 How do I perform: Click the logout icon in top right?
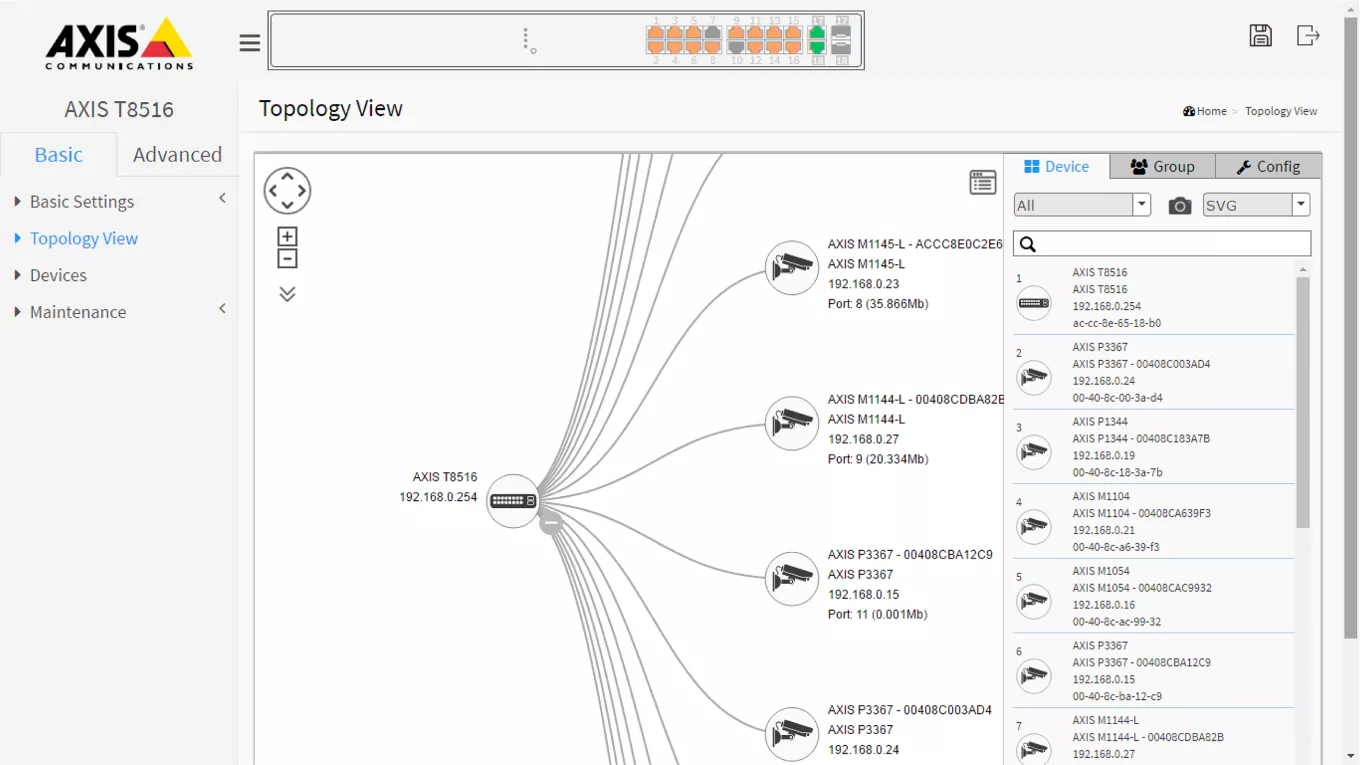tap(1308, 35)
